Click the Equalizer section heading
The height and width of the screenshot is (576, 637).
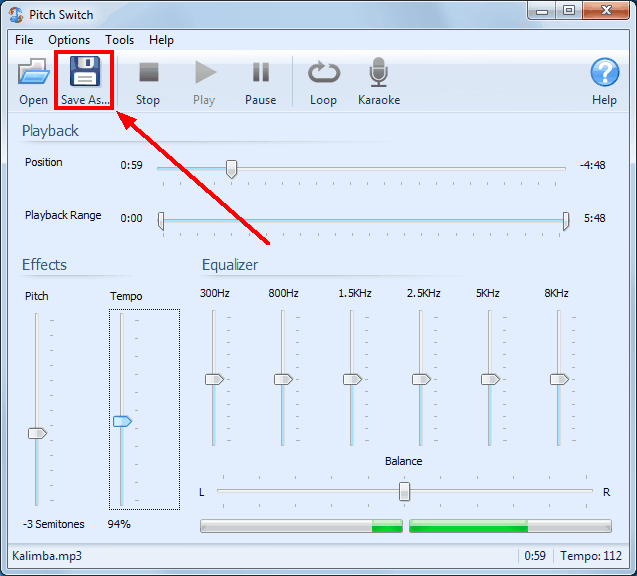point(230,265)
